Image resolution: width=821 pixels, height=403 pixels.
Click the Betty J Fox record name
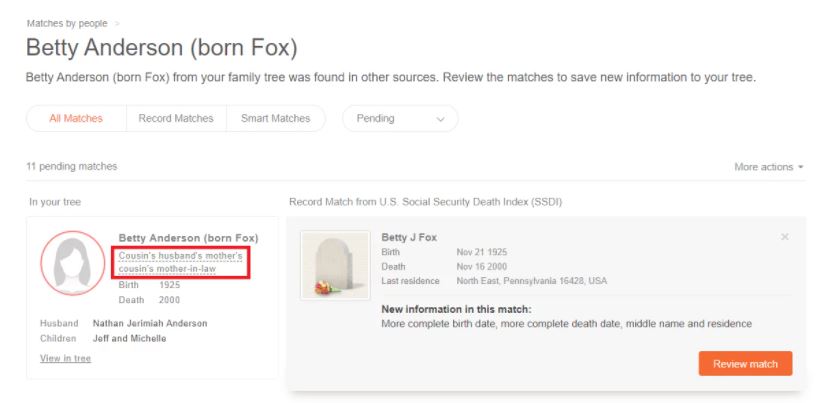409,238
